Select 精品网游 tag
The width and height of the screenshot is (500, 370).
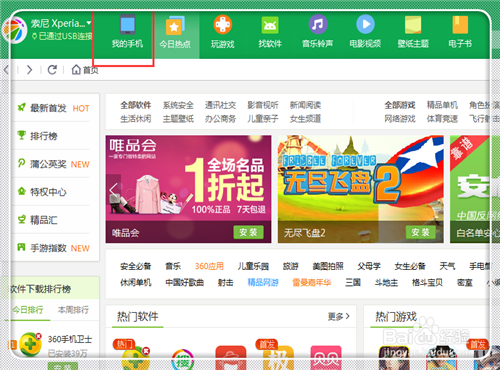pos(263,283)
